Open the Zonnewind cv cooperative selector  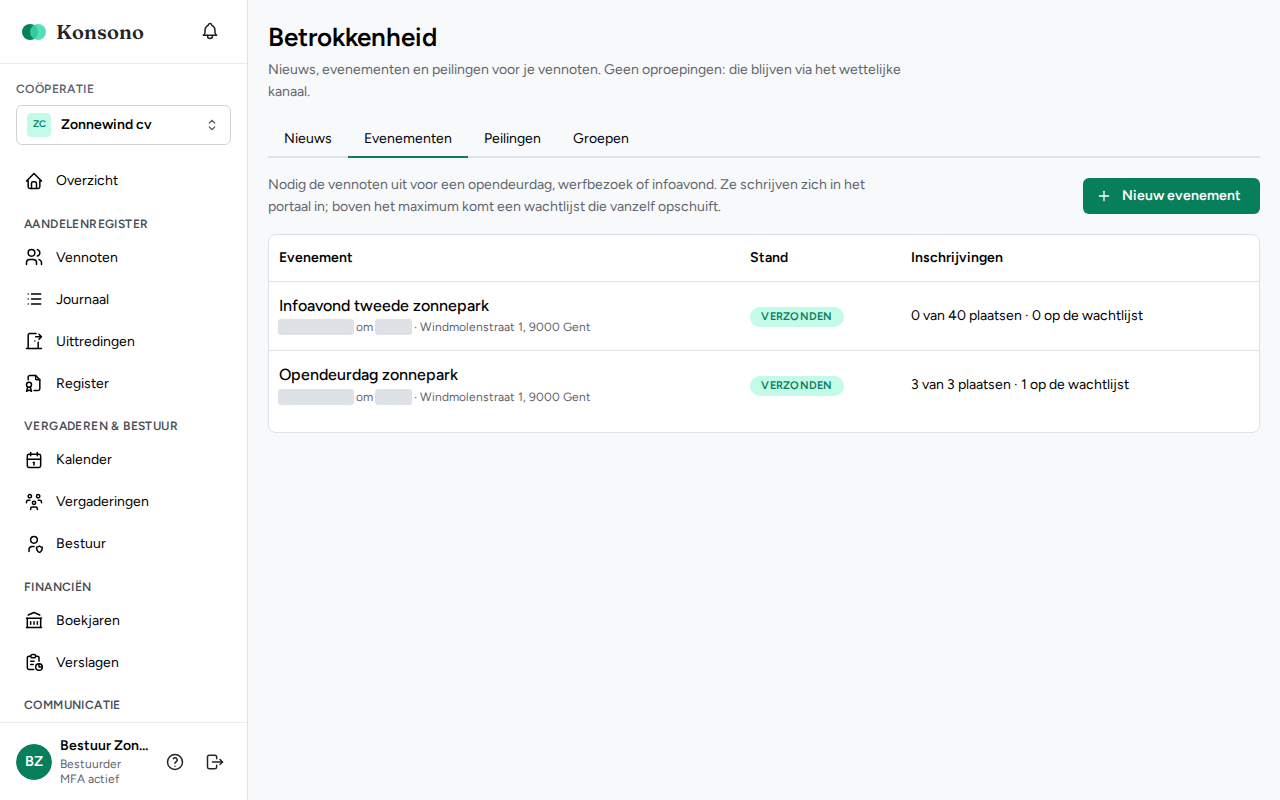[x=123, y=125]
